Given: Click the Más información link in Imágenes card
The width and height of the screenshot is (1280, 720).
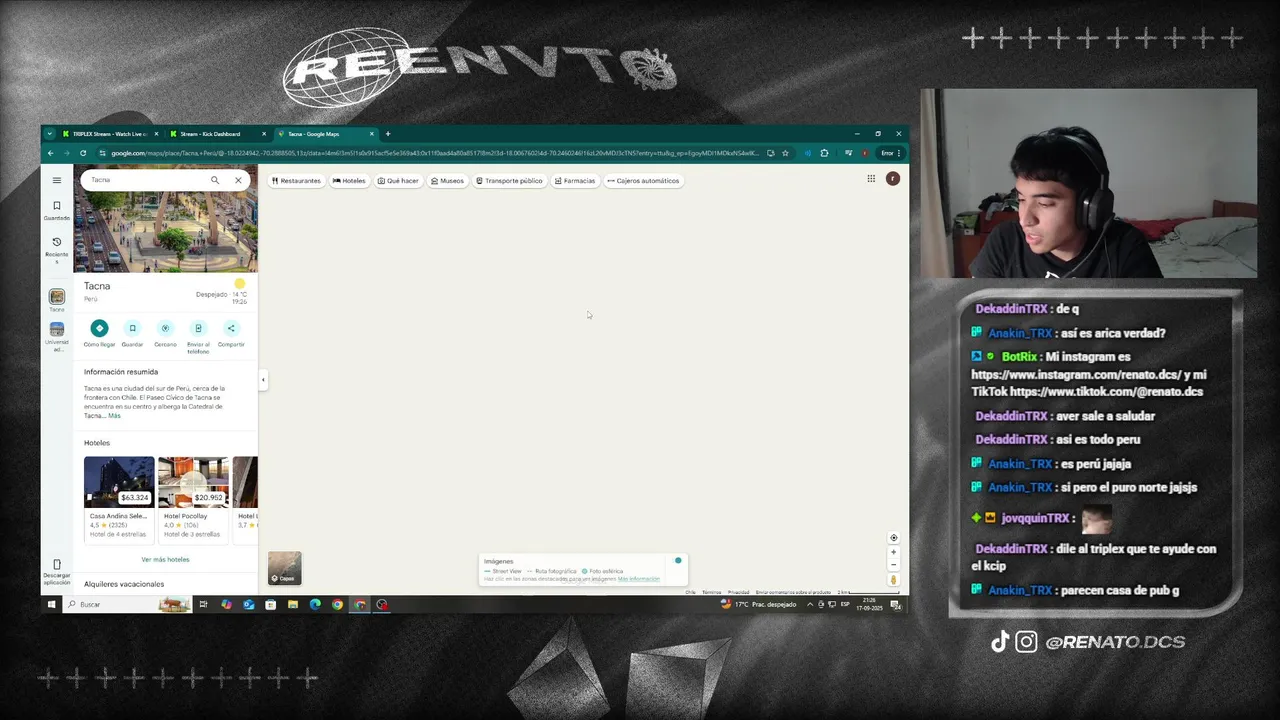Looking at the screenshot, I should [x=639, y=579].
